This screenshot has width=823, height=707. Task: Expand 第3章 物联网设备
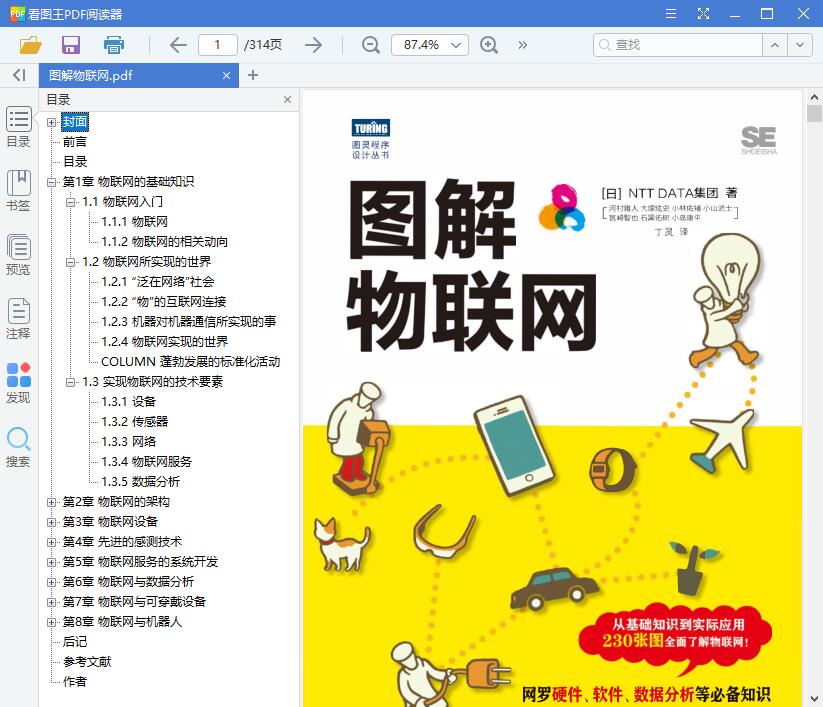click(51, 522)
